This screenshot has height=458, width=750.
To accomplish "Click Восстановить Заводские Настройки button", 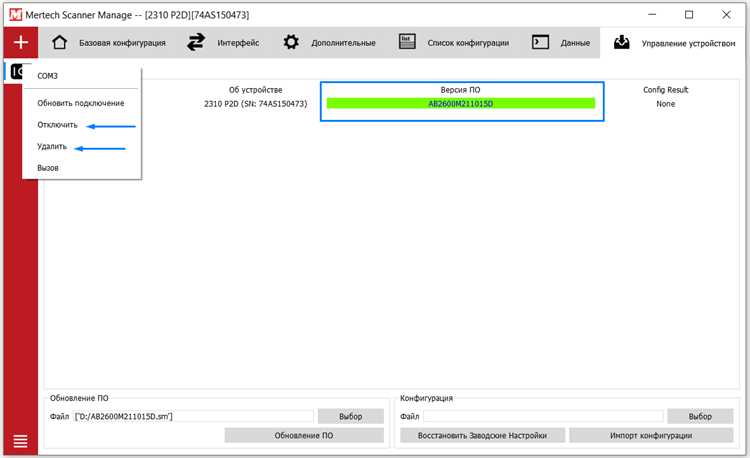I will tap(482, 436).
